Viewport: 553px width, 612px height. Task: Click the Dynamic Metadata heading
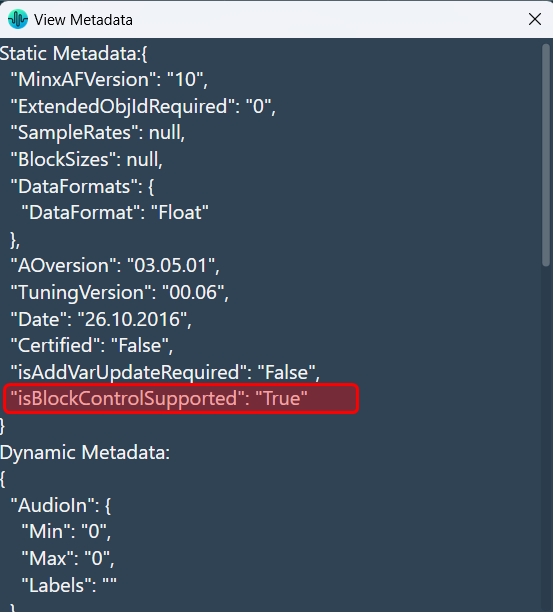pos(85,452)
